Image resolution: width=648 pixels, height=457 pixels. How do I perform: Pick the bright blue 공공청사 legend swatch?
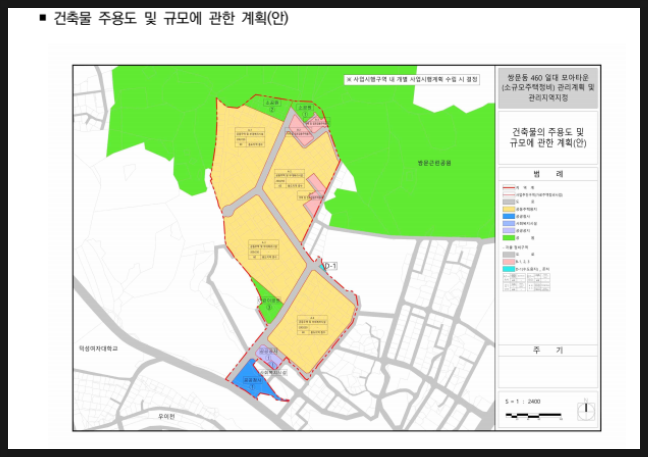(x=509, y=216)
